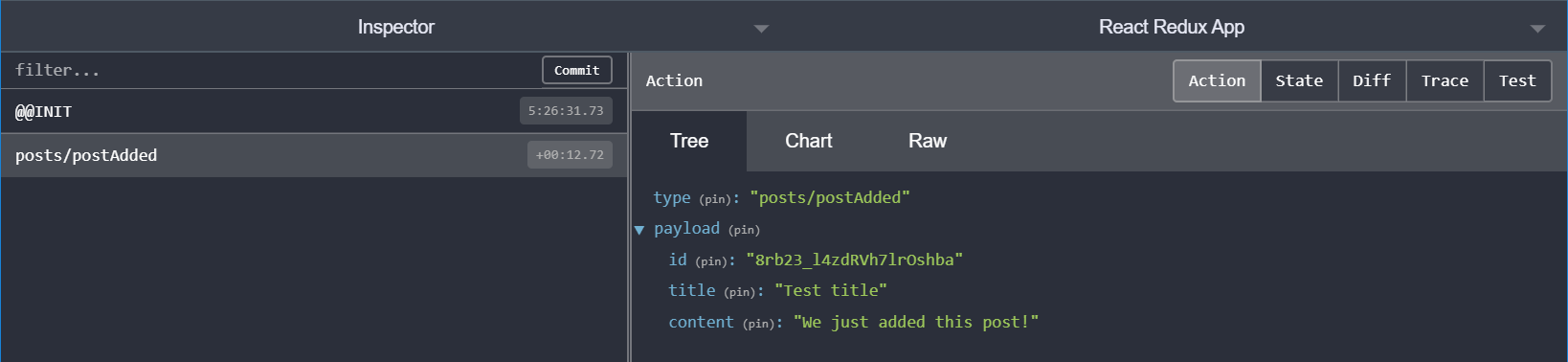Image resolution: width=1568 pixels, height=362 pixels.
Task: Select the Tree tab
Action: (689, 141)
